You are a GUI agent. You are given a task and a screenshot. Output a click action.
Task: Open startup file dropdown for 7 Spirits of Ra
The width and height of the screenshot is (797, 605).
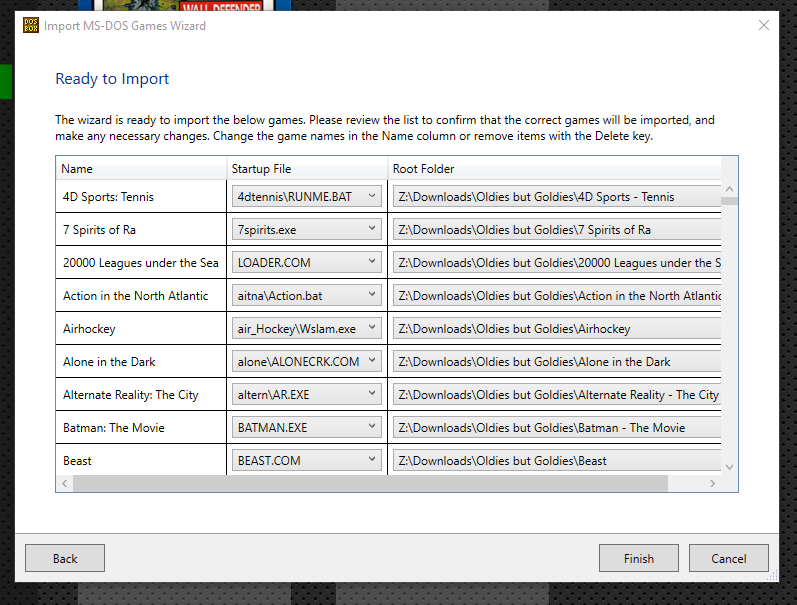pyautogui.click(x=306, y=229)
